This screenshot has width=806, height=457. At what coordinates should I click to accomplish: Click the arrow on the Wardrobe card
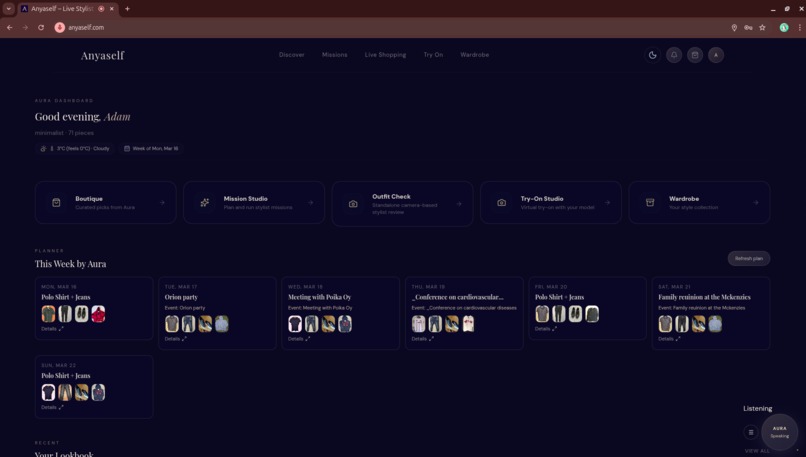[x=756, y=203]
